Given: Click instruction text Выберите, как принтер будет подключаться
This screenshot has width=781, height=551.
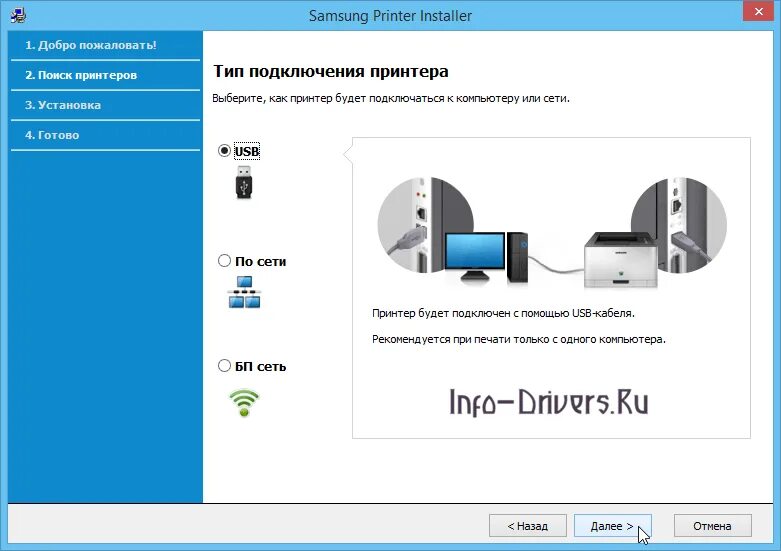Looking at the screenshot, I should pyautogui.click(x=390, y=98).
